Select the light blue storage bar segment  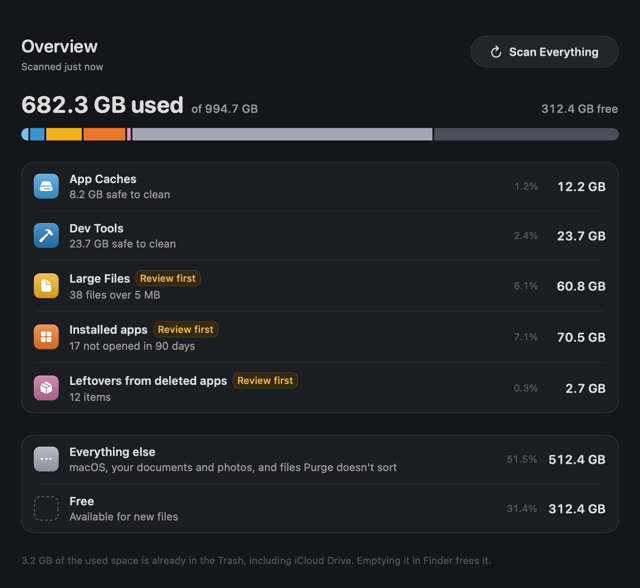pyautogui.click(x=25, y=134)
